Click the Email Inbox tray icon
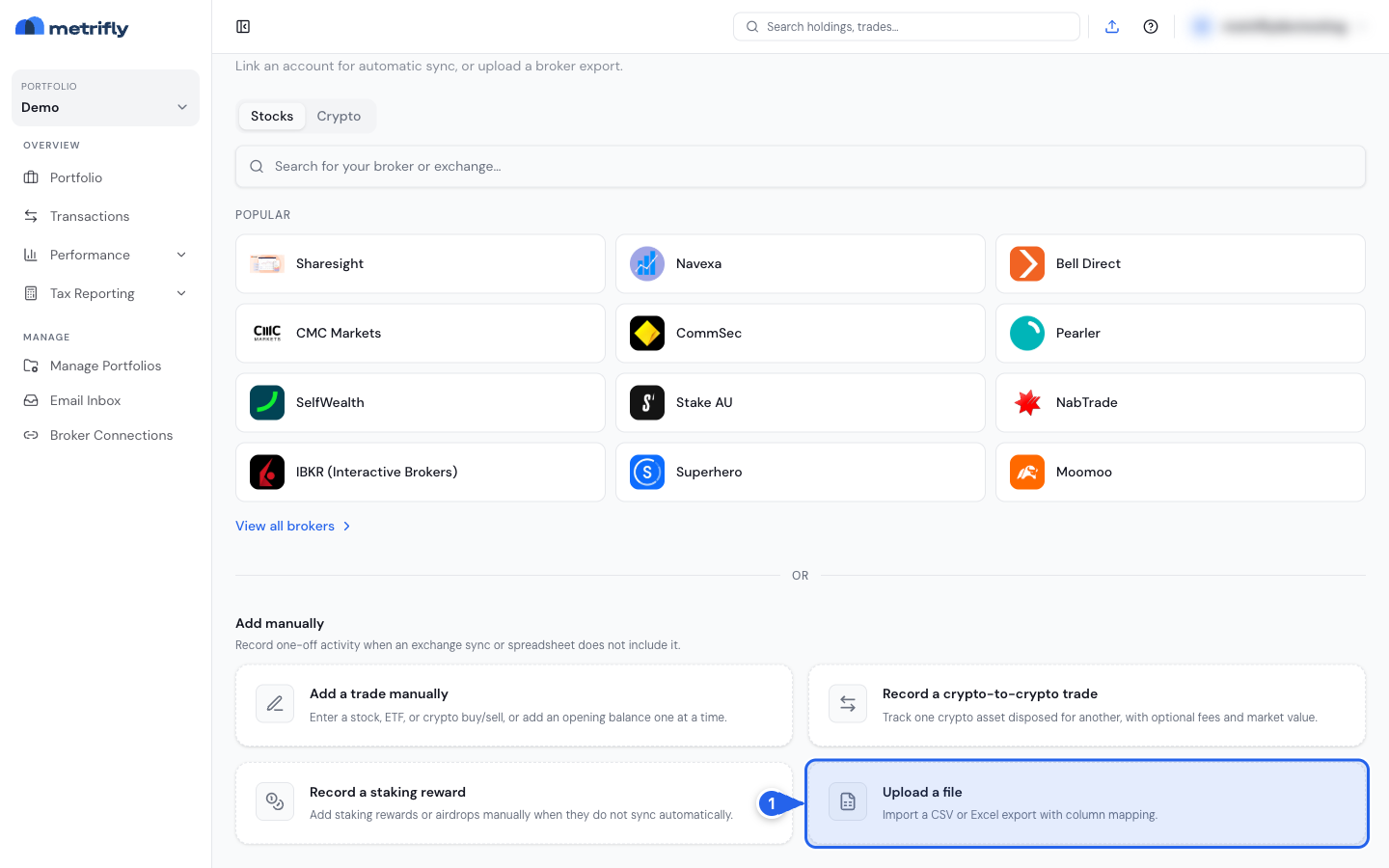Screen dimensions: 1389x868 [x=31, y=400]
